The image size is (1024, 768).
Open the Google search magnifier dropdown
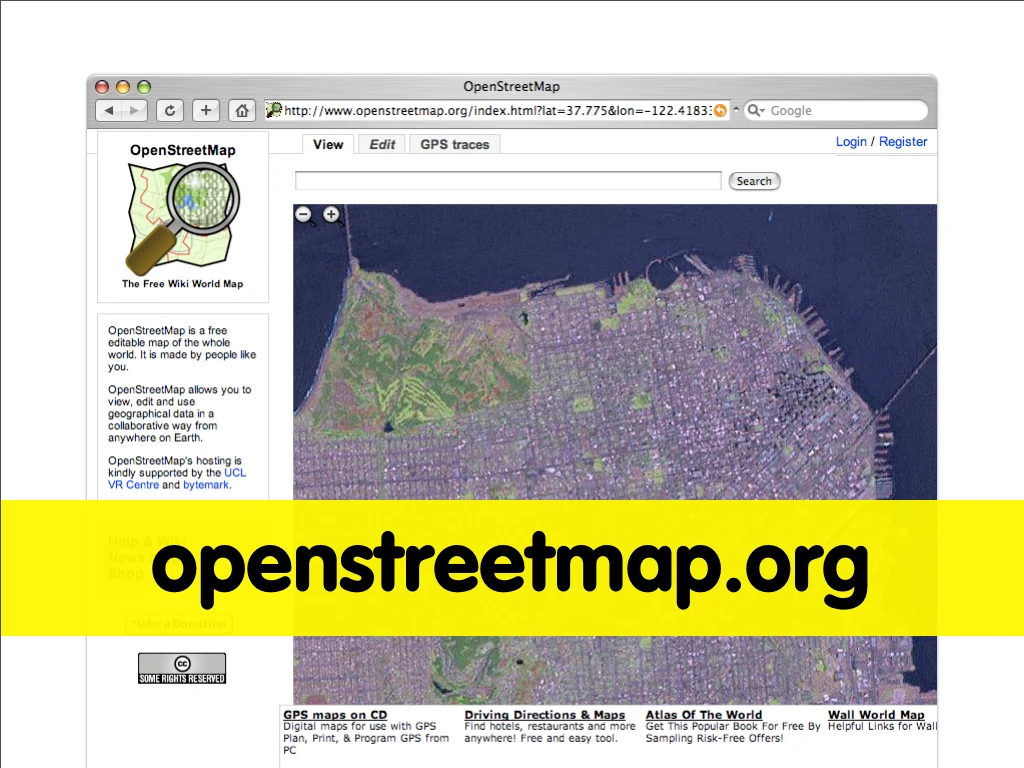point(756,110)
